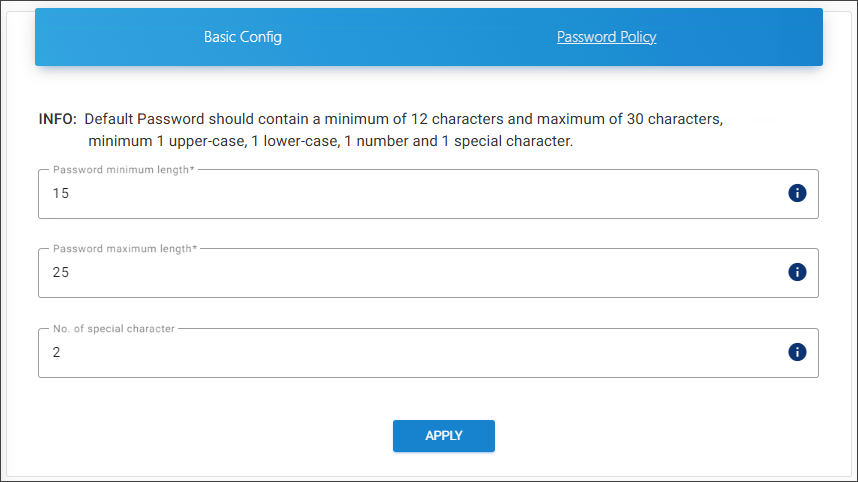Screen dimensions: 858x482
Task: Click the 'Password maximum length*' label
Action: point(126,249)
